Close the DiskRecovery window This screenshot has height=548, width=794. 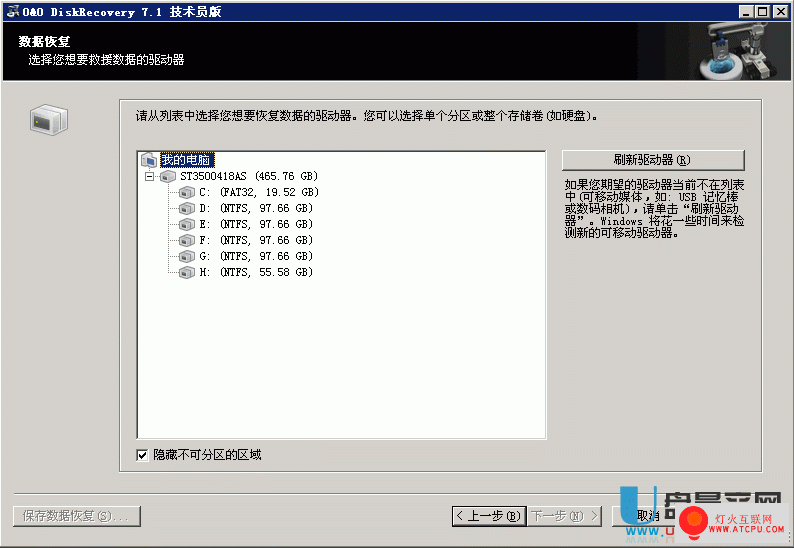click(x=780, y=12)
